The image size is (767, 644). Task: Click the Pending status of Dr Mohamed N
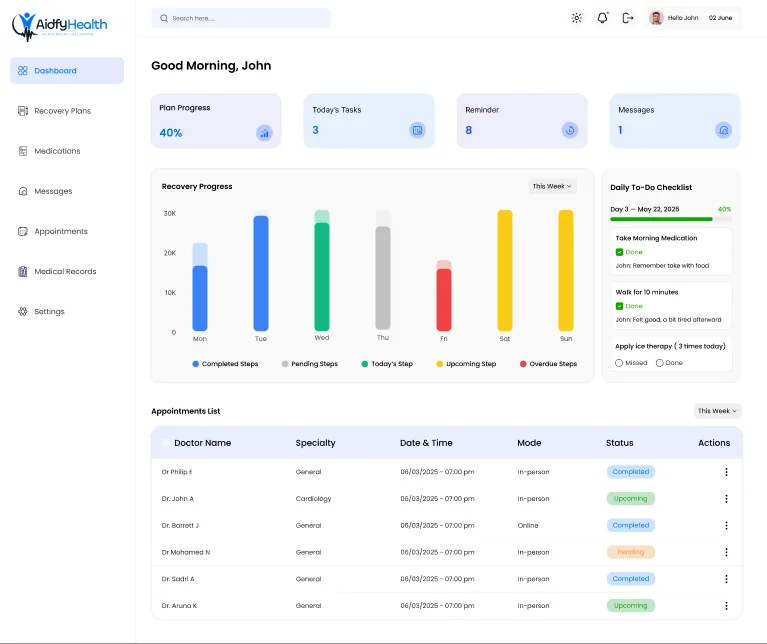[631, 552]
